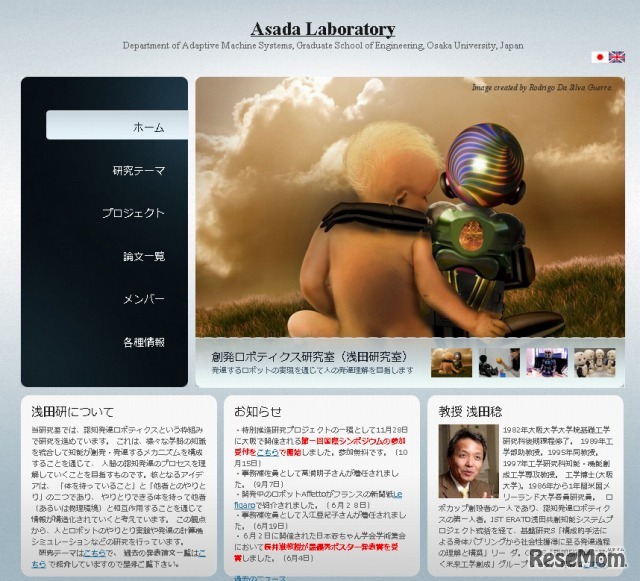Viewport: 640px width, 581px height.
Task: Select the ホーム menu item
Action: pyautogui.click(x=117, y=125)
